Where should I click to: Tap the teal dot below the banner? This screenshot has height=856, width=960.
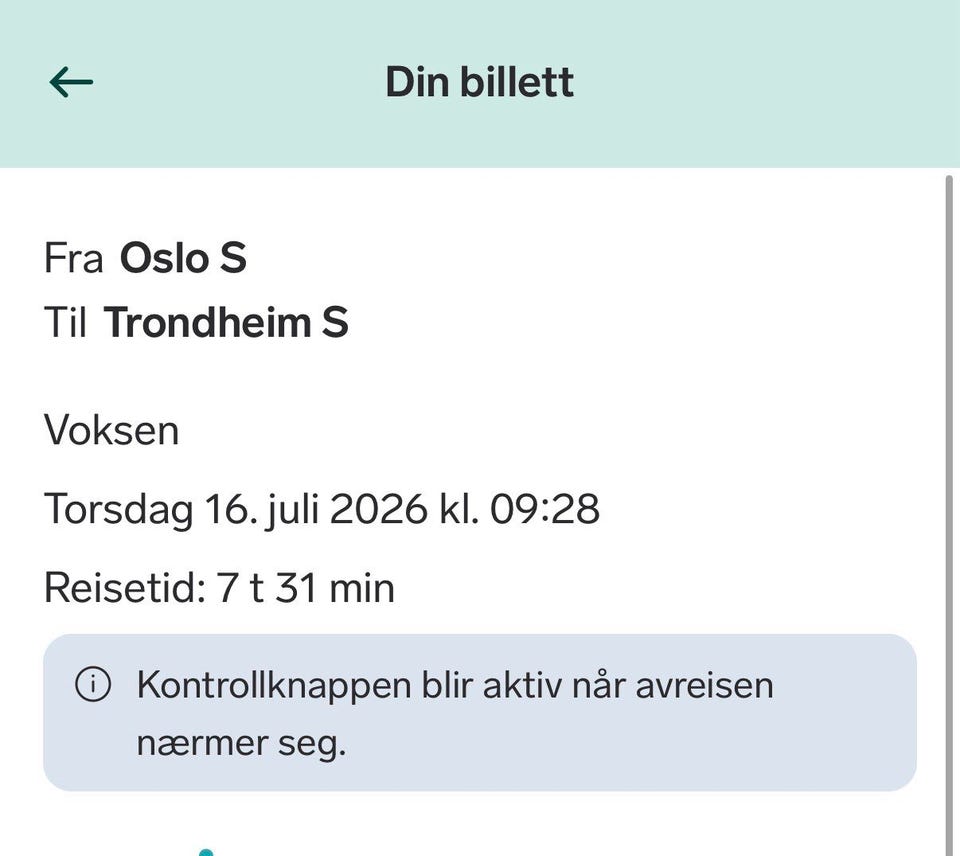click(206, 852)
